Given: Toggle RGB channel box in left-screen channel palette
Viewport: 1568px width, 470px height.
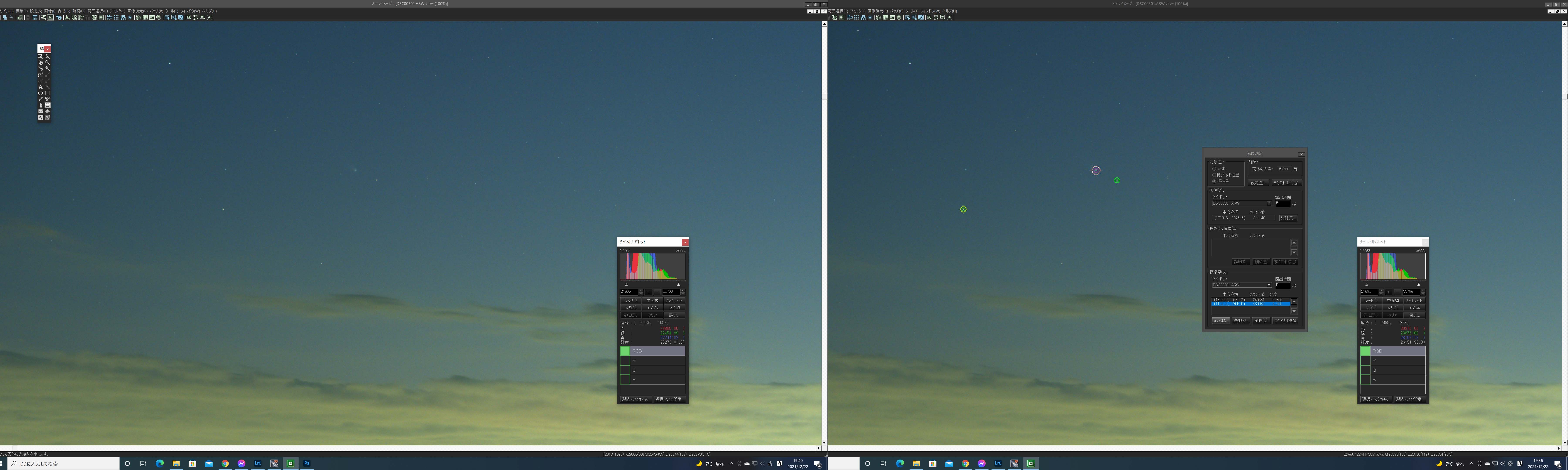Looking at the screenshot, I should pos(625,351).
